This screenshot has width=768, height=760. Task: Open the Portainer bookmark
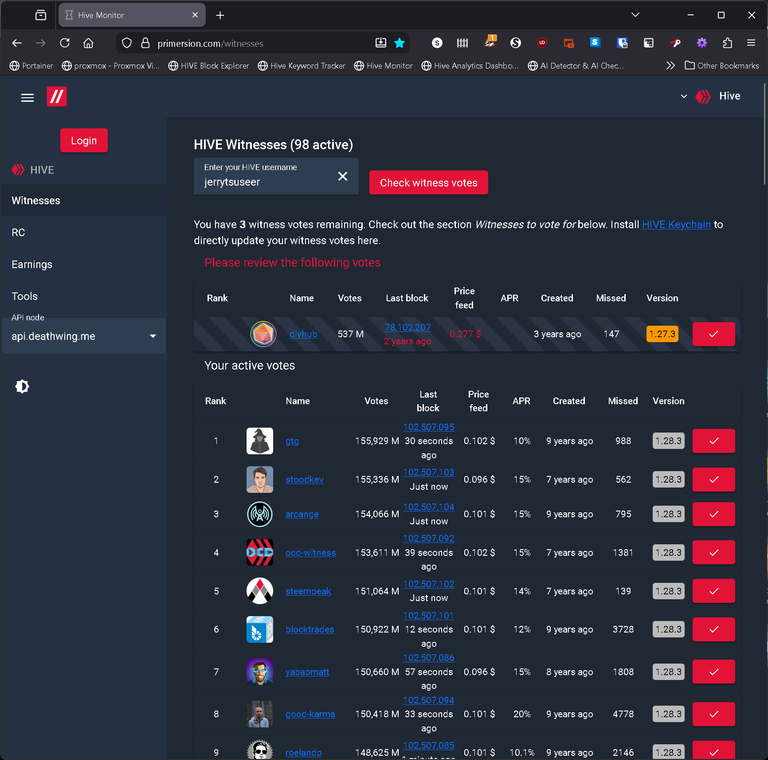click(x=31, y=66)
